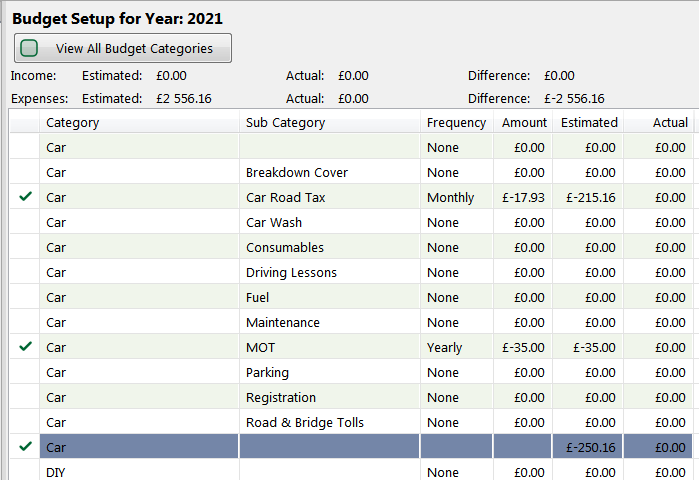Click green checkmark on highlighted Car total row
Image resolution: width=699 pixels, height=480 pixels.
(x=26, y=447)
